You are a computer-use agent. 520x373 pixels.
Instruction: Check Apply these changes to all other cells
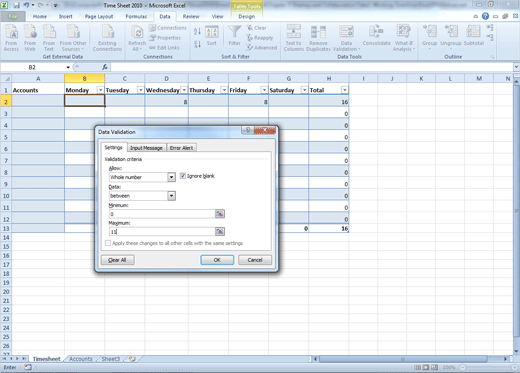tap(108, 243)
